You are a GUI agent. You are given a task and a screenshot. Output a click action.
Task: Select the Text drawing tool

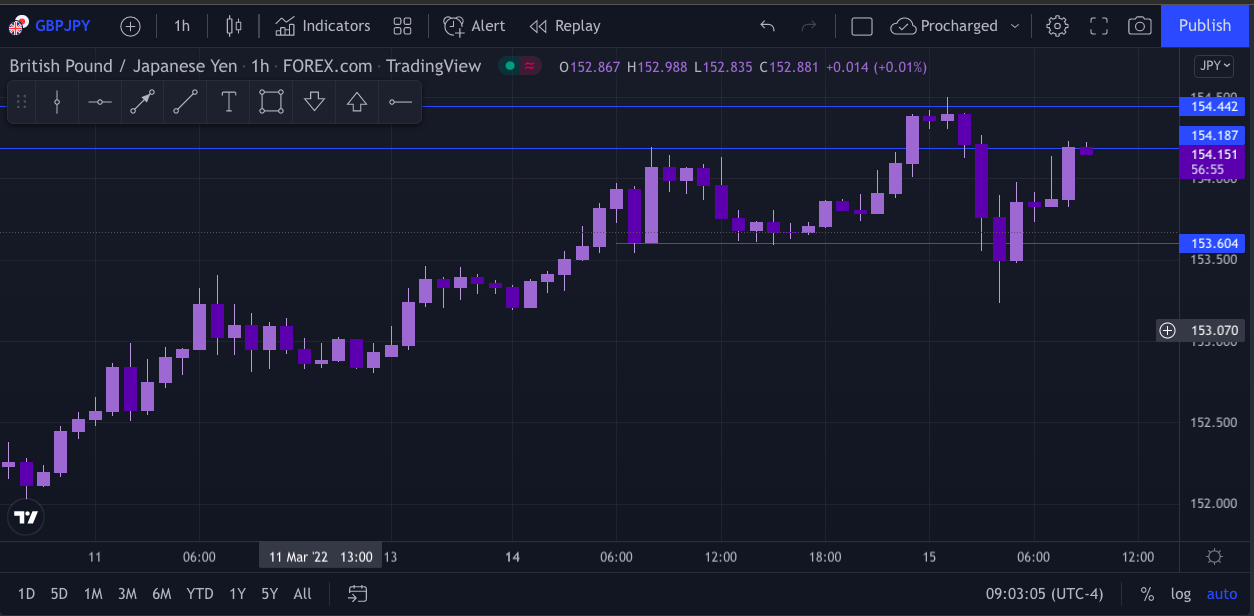click(228, 101)
